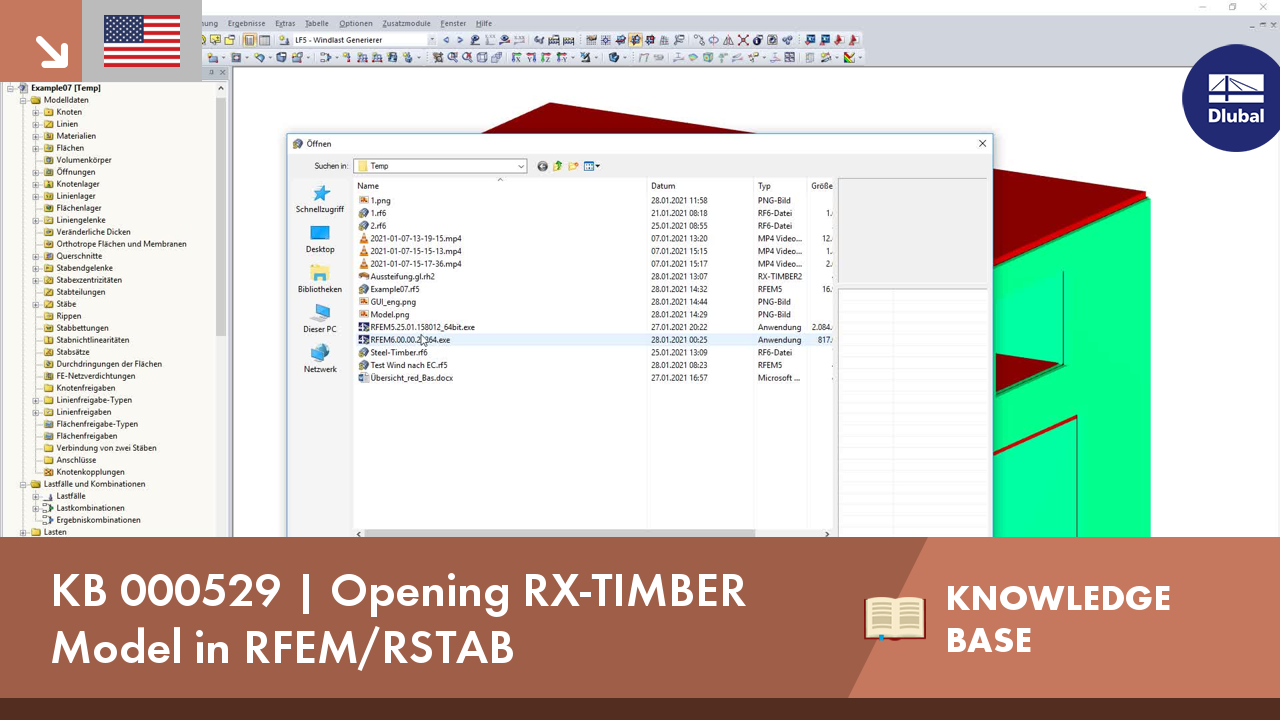Viewport: 1280px width, 720px height.
Task: Open the file list view options icon
Action: pos(589,166)
